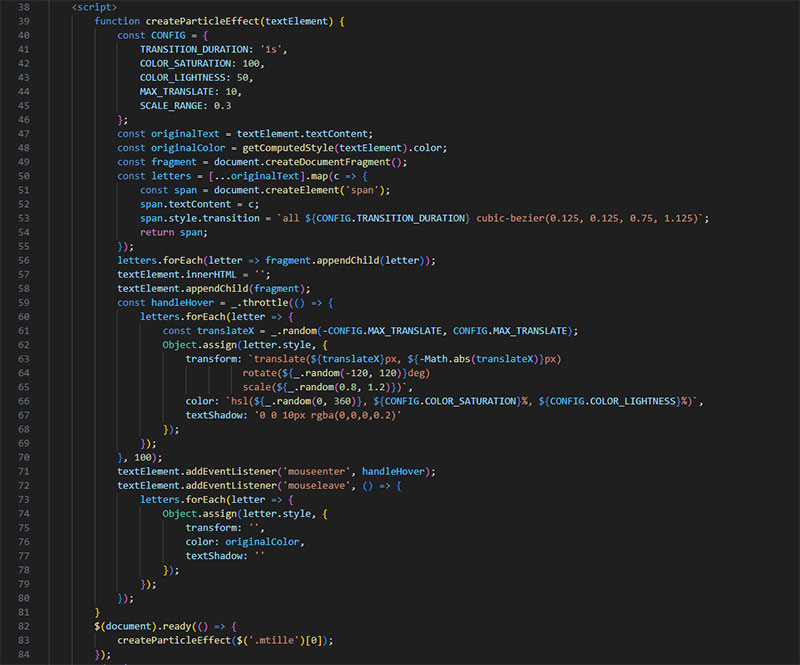Click fragment.appendChild on line 56
The width and height of the screenshot is (800, 665).
click(x=322, y=260)
